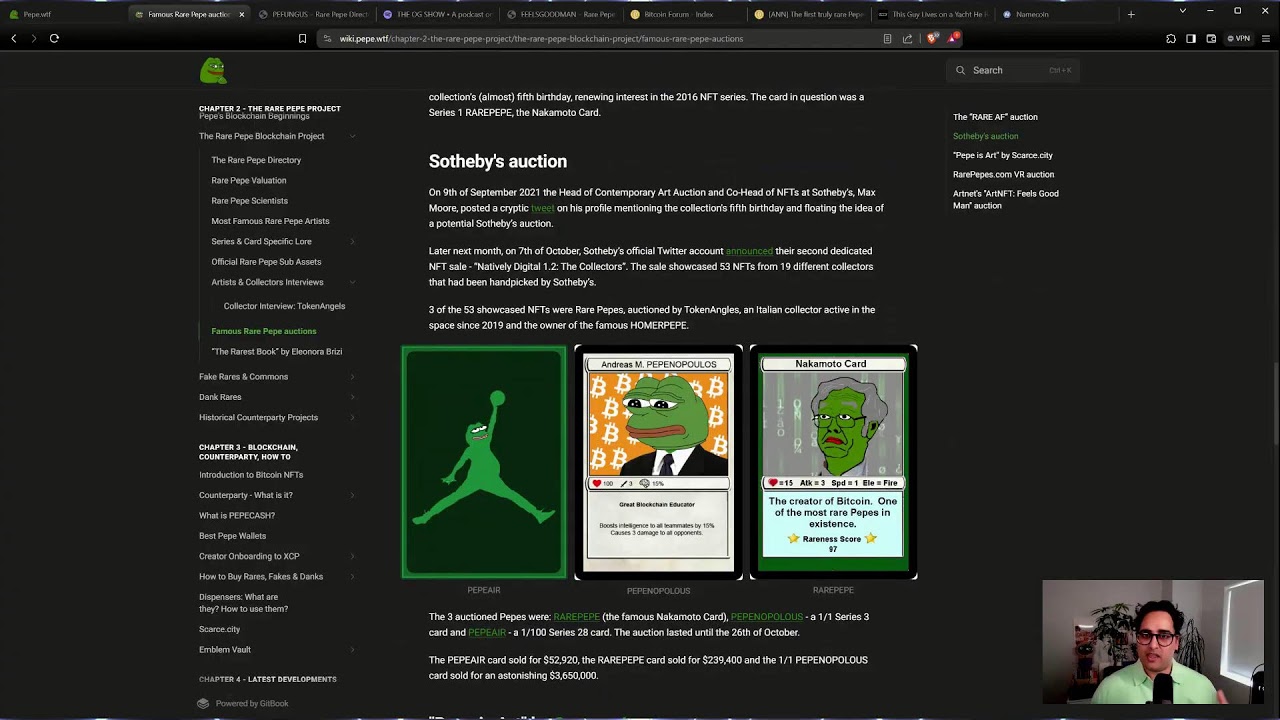The image size is (1280, 720).
Task: Select Famous Rare Pepe auctions in sidebar
Action: coord(264,331)
